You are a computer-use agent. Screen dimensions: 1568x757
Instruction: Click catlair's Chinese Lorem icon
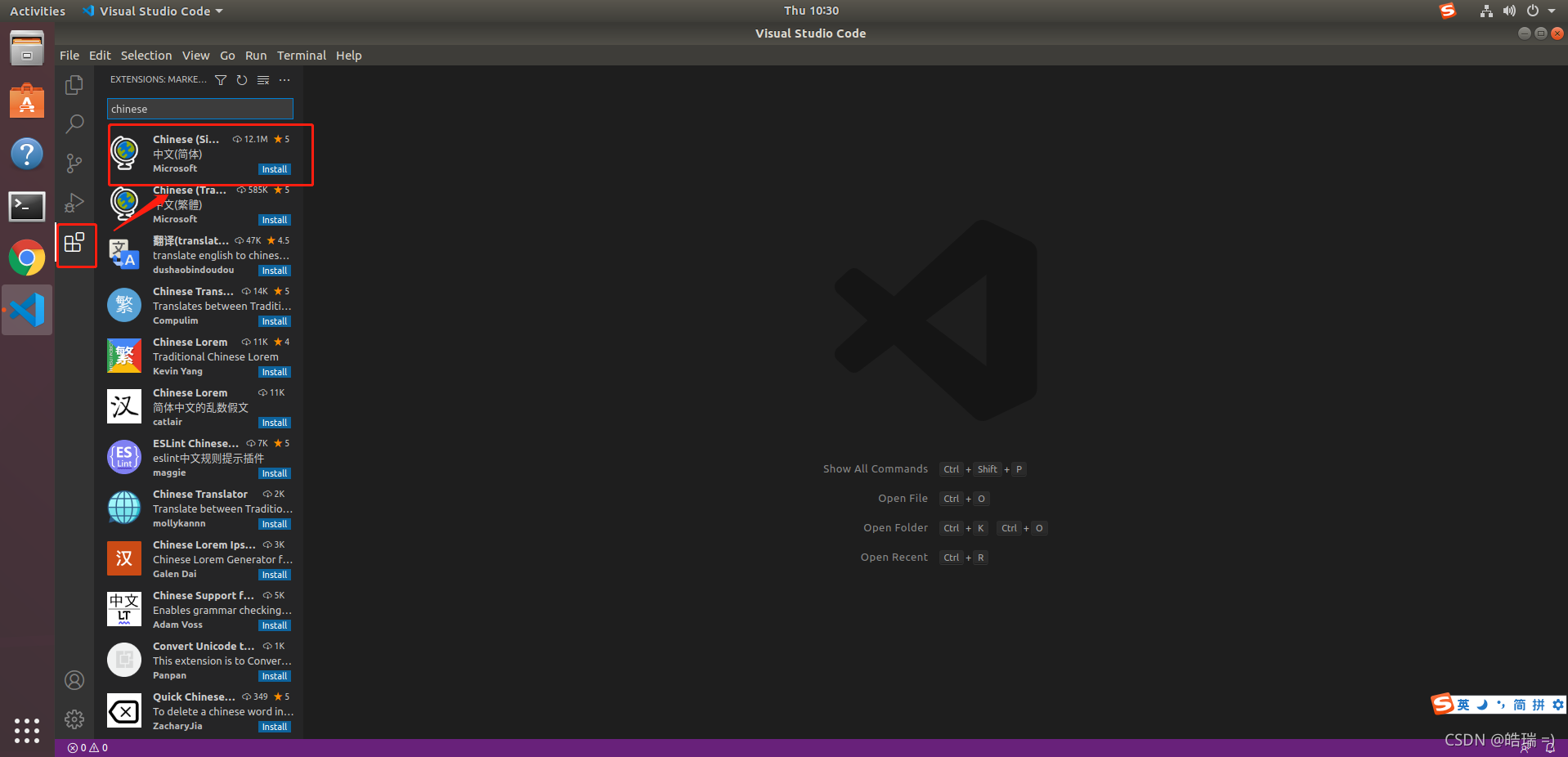click(124, 406)
